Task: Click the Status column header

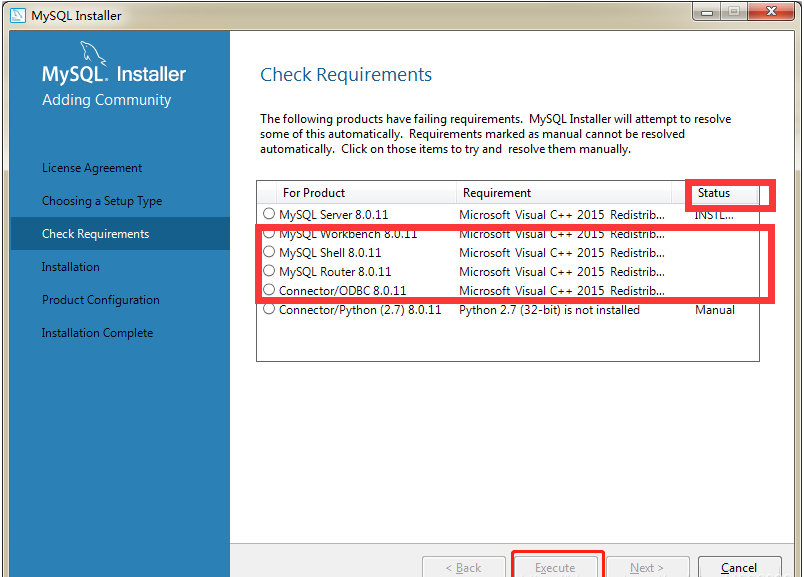Action: coord(713,193)
